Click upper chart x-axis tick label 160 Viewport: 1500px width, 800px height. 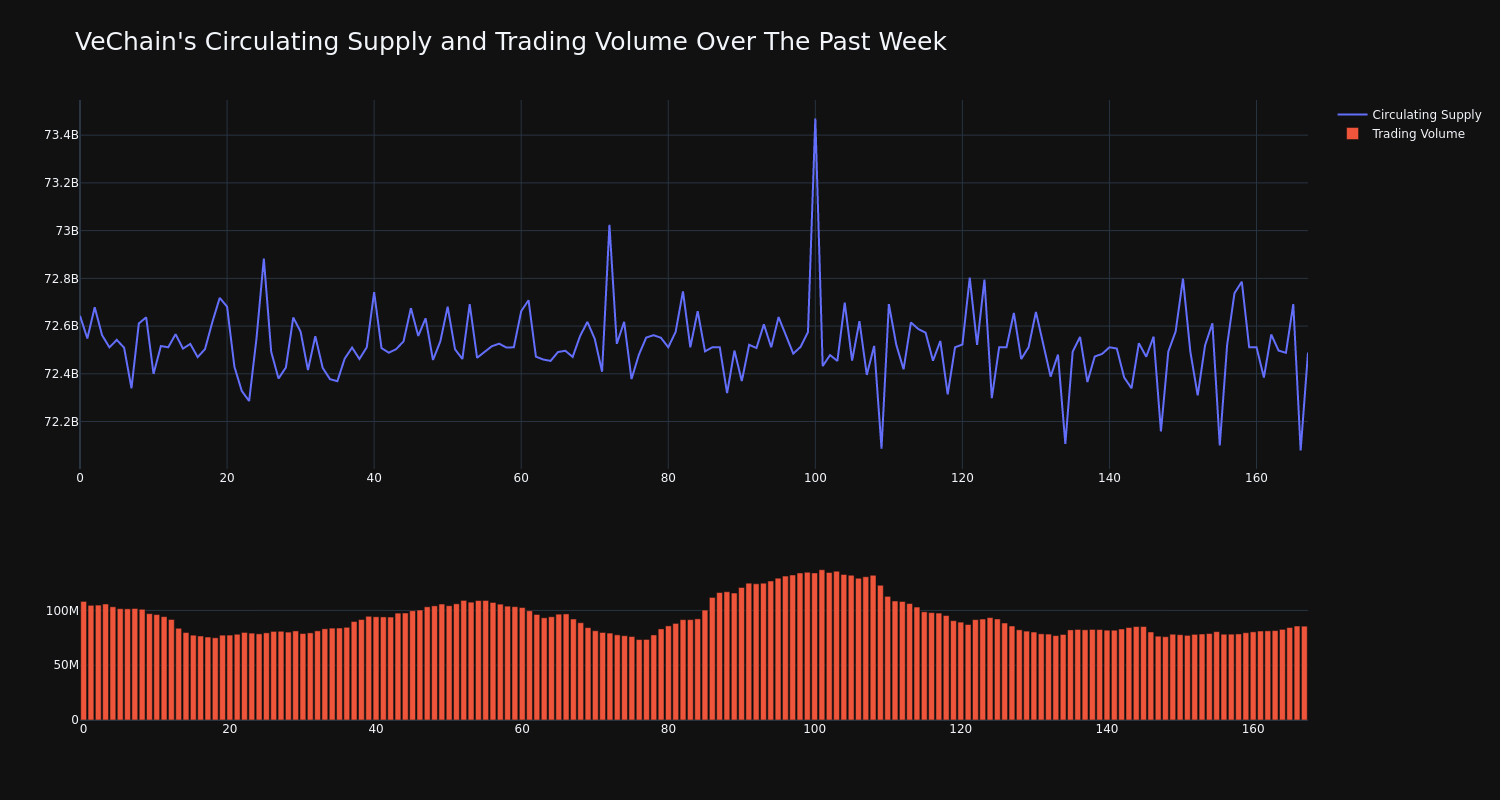(1256, 478)
